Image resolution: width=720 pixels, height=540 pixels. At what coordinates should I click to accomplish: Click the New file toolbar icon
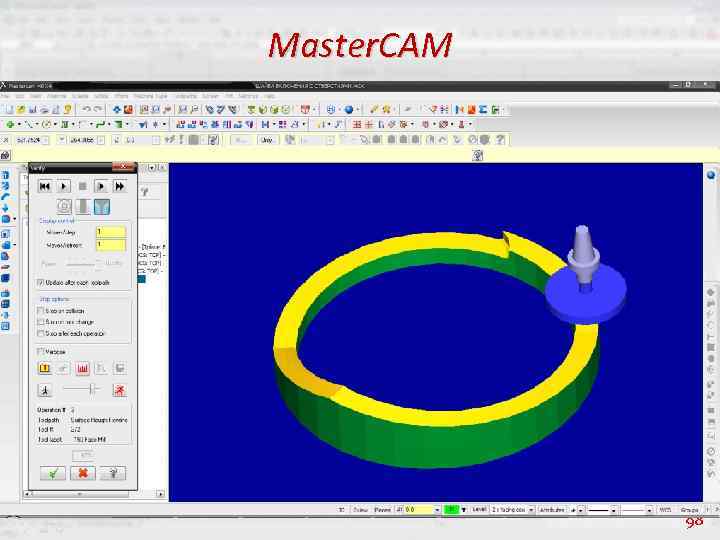9,109
